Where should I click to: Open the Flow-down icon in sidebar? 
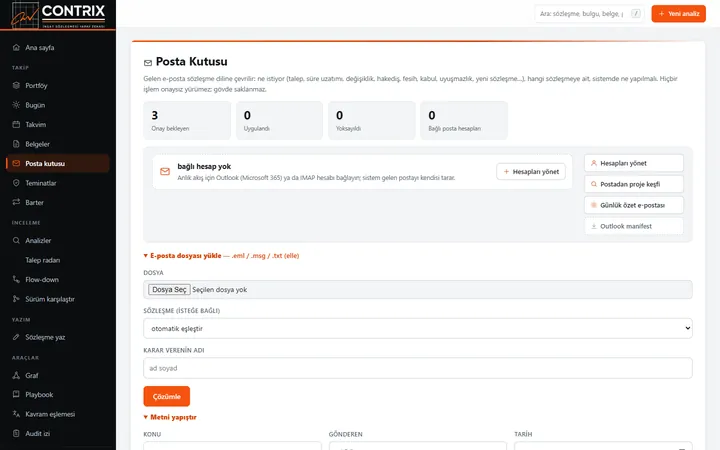click(16, 279)
